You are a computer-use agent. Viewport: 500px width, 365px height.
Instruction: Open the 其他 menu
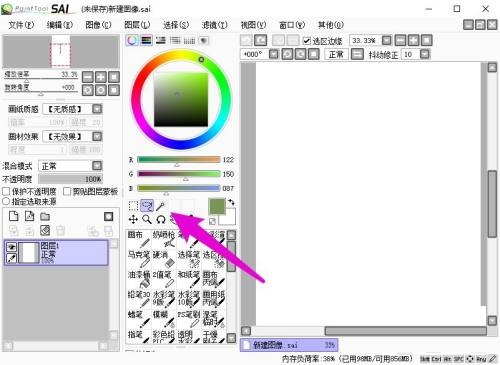click(331, 25)
